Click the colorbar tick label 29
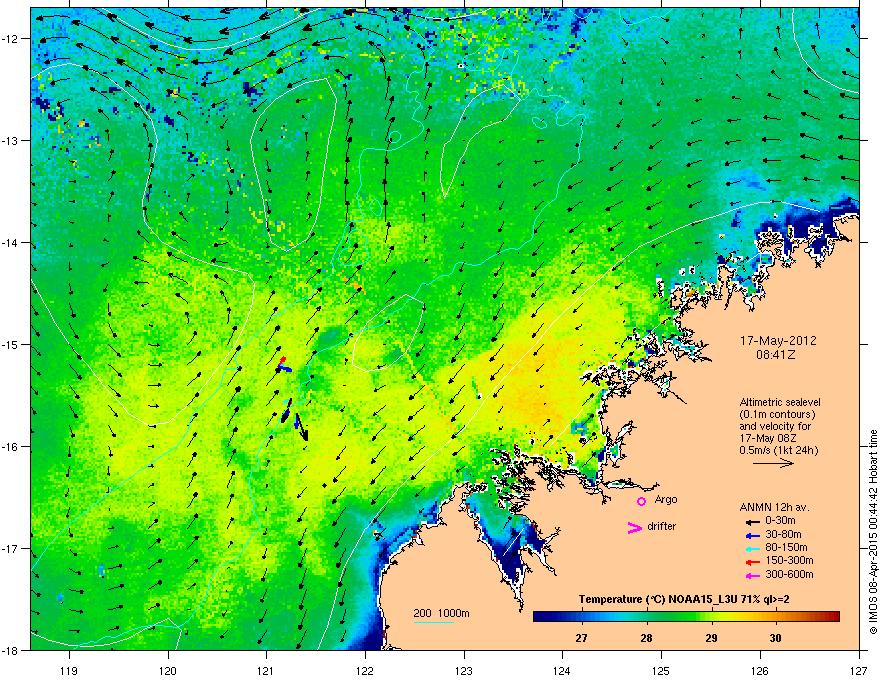The width and height of the screenshot is (880, 680). coord(711,638)
